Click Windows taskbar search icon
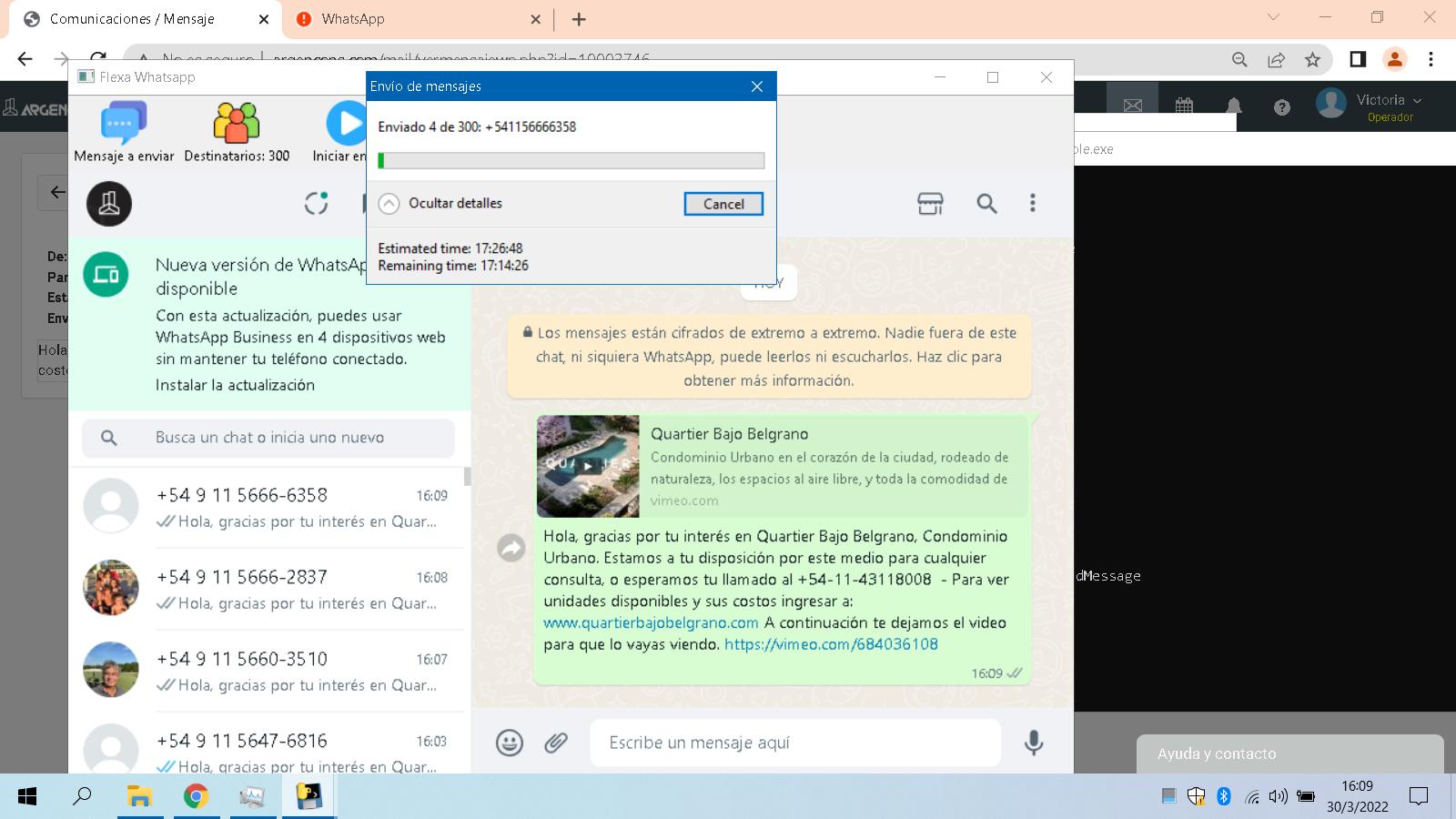 tap(82, 796)
